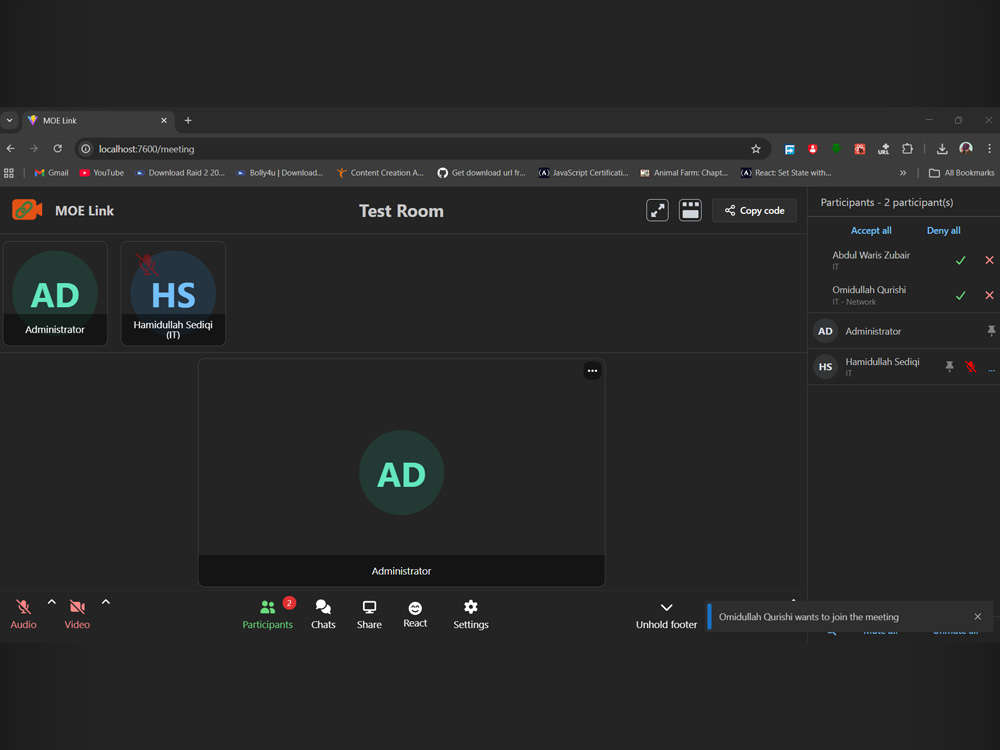Show more bookmarks overflow chevron
This screenshot has width=1000, height=750.
[902, 173]
